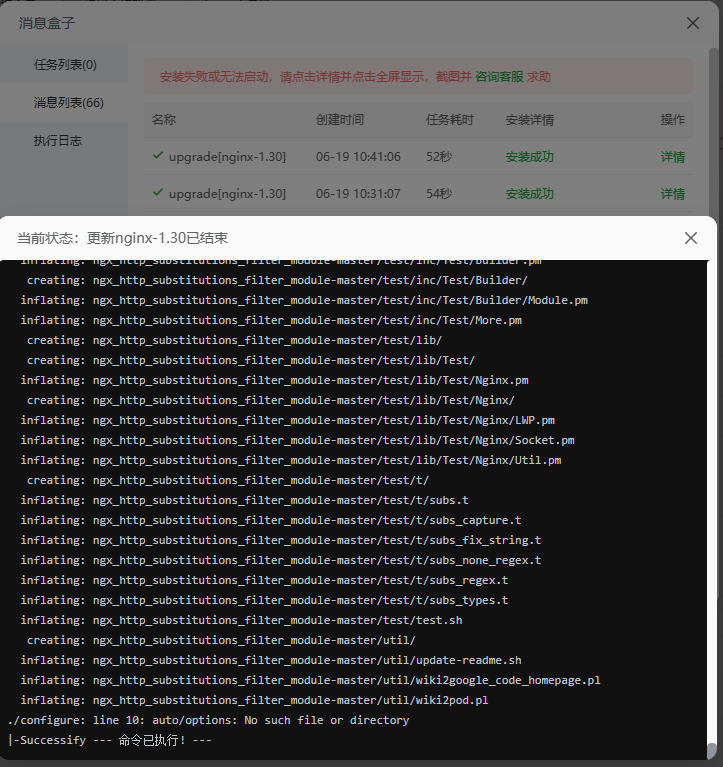Click the 名称 column header

click(163, 119)
